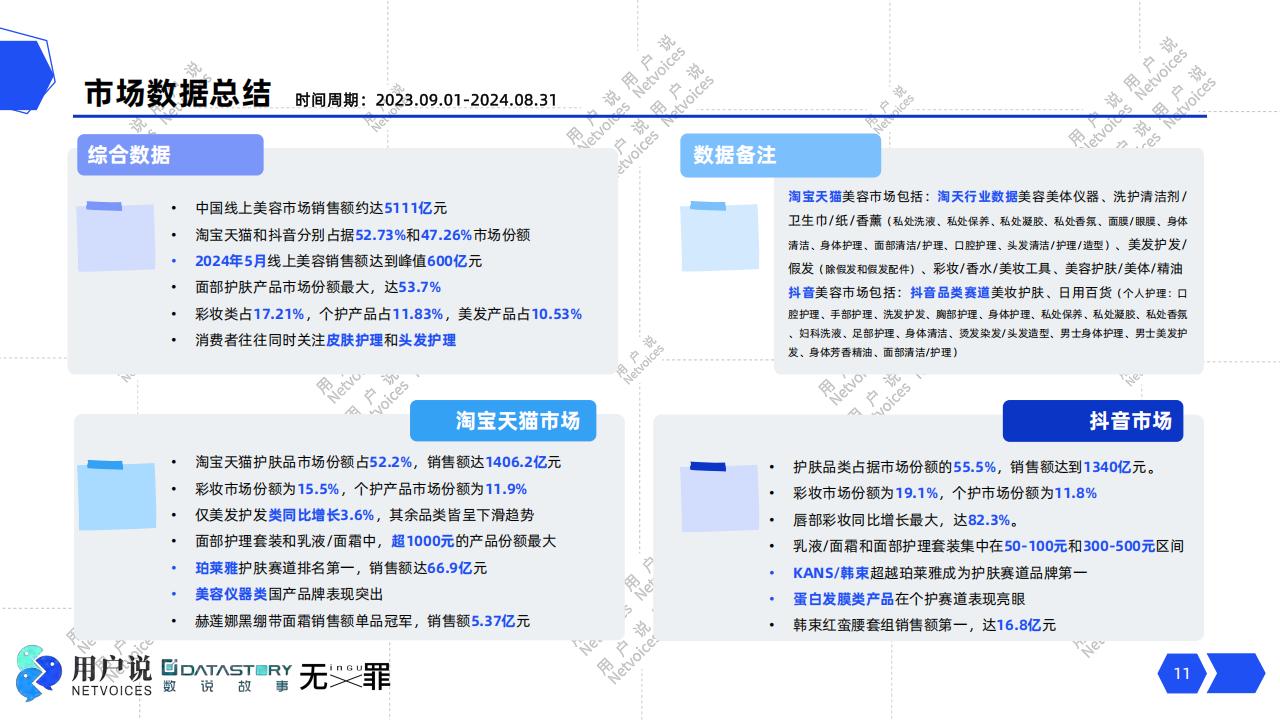
Task: Click the blue text 淘宝天猫 in 数据备注
Action: point(815,196)
